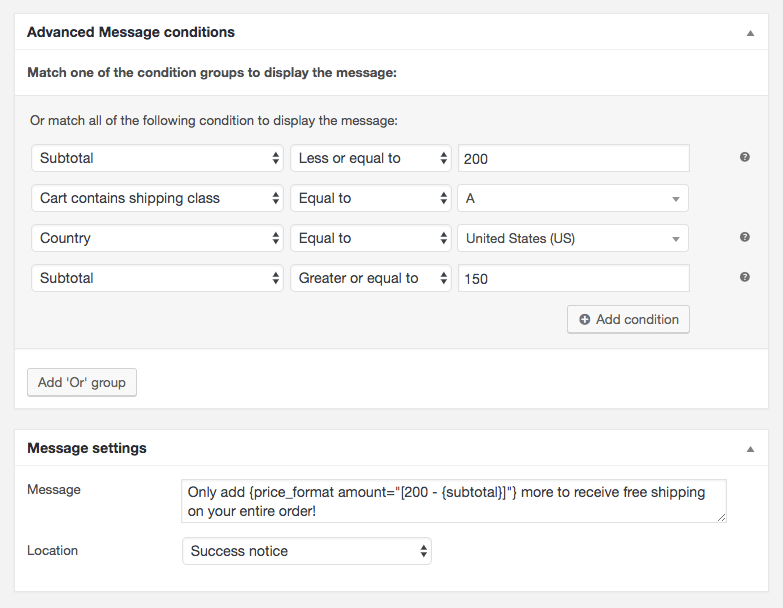Collapse Advanced Message conditions panel arrow
Screen dimensions: 783x608
point(750,33)
